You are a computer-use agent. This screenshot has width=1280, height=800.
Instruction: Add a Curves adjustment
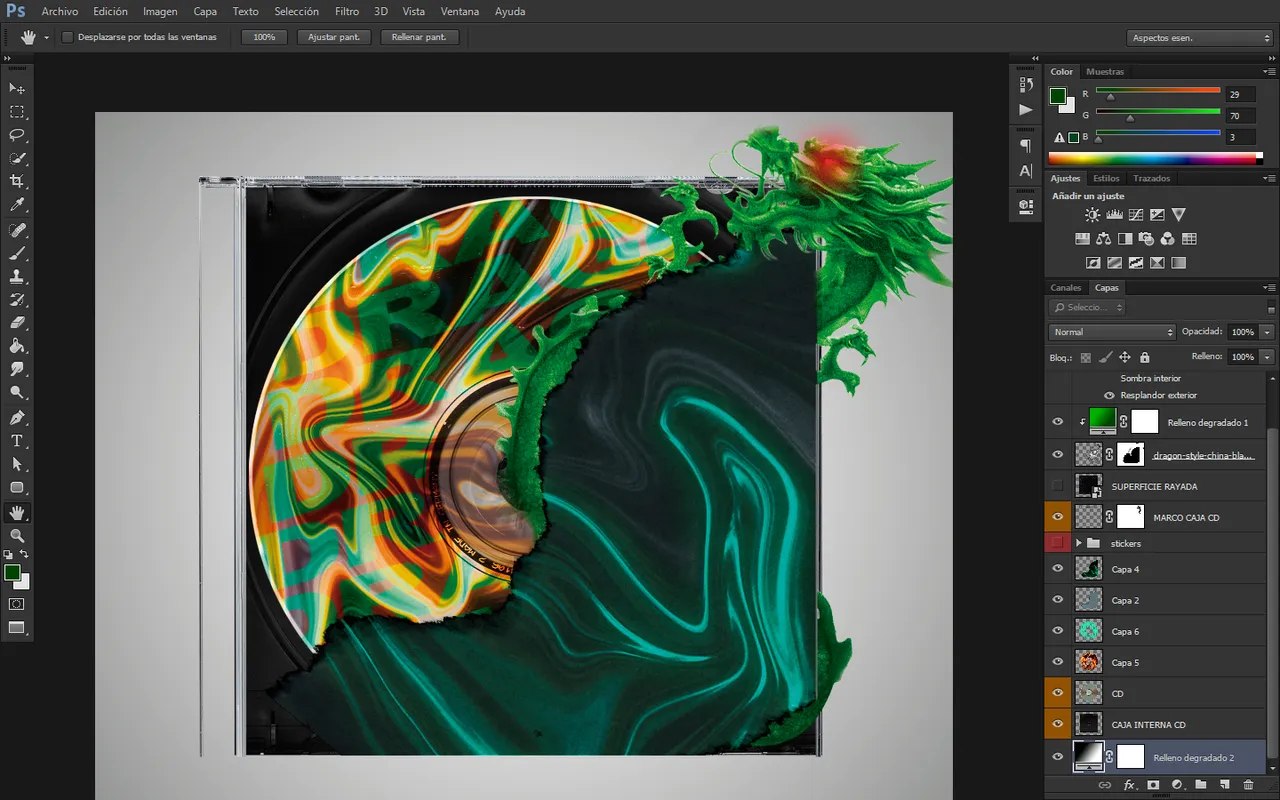(1136, 214)
